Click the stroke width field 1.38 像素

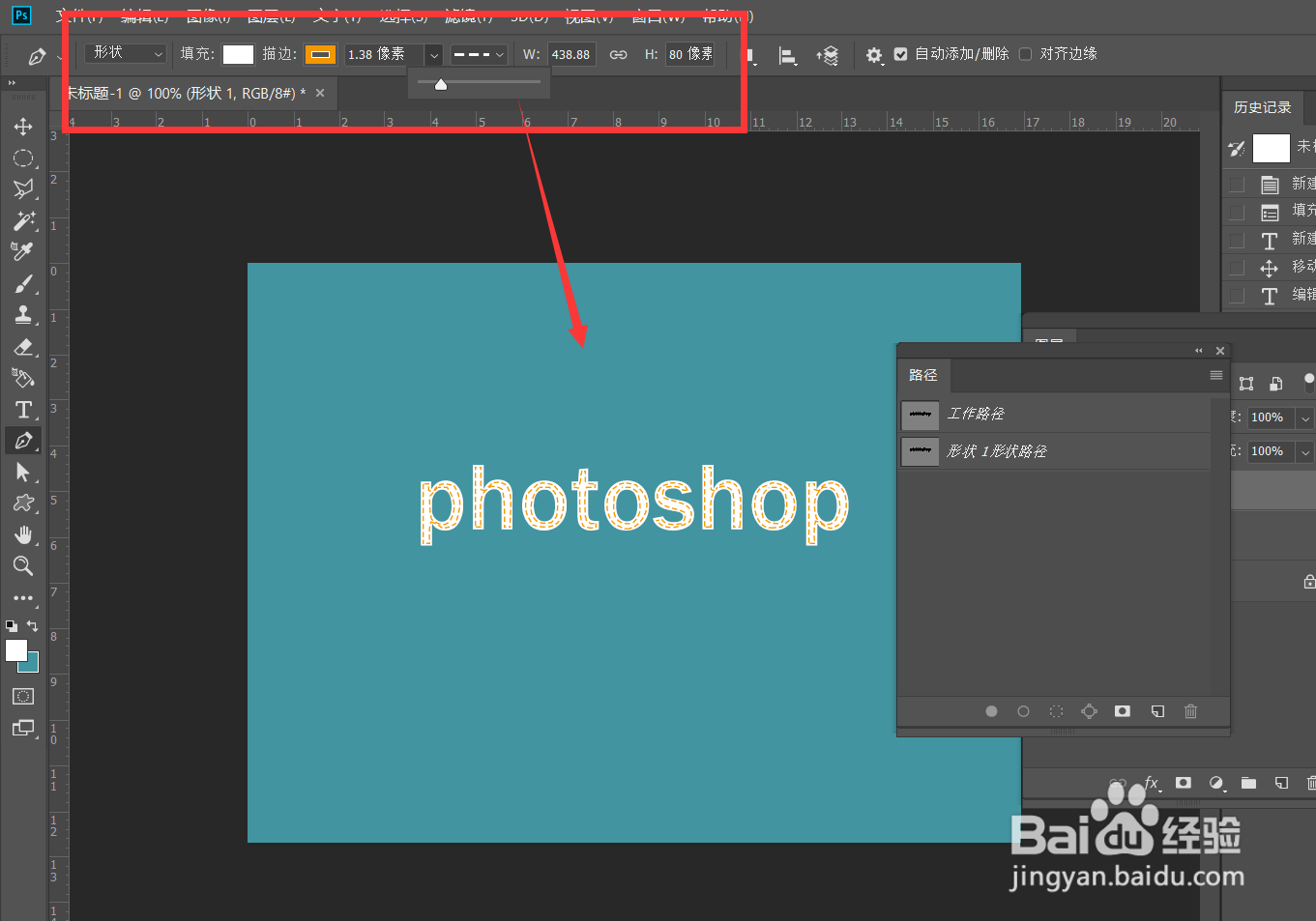[384, 55]
